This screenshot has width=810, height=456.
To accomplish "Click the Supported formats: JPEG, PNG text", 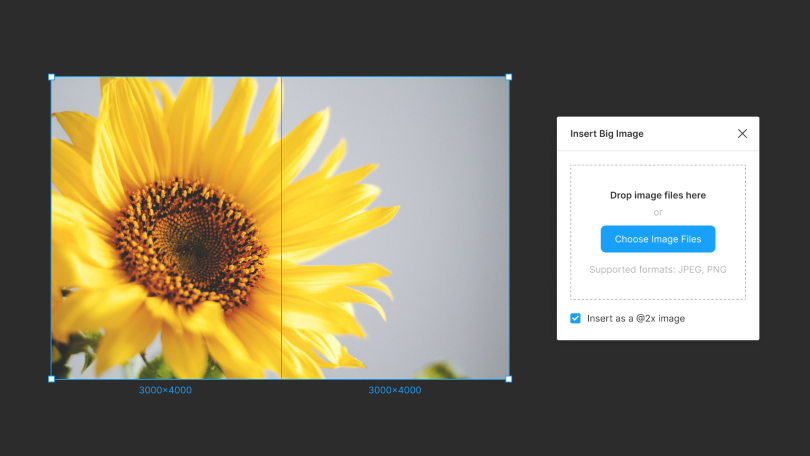I will 658,270.
